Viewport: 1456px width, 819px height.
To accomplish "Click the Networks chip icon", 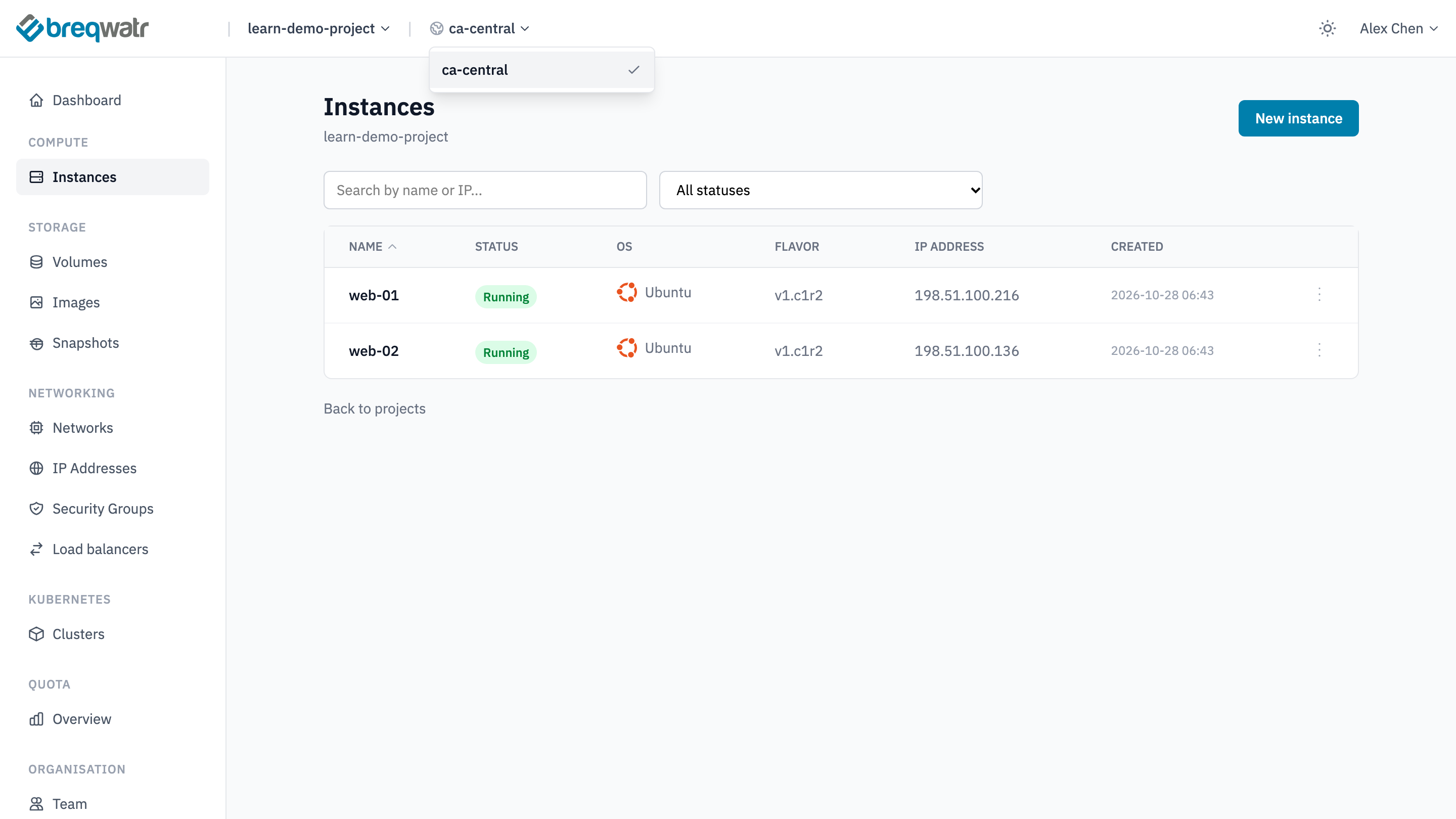I will [x=36, y=428].
